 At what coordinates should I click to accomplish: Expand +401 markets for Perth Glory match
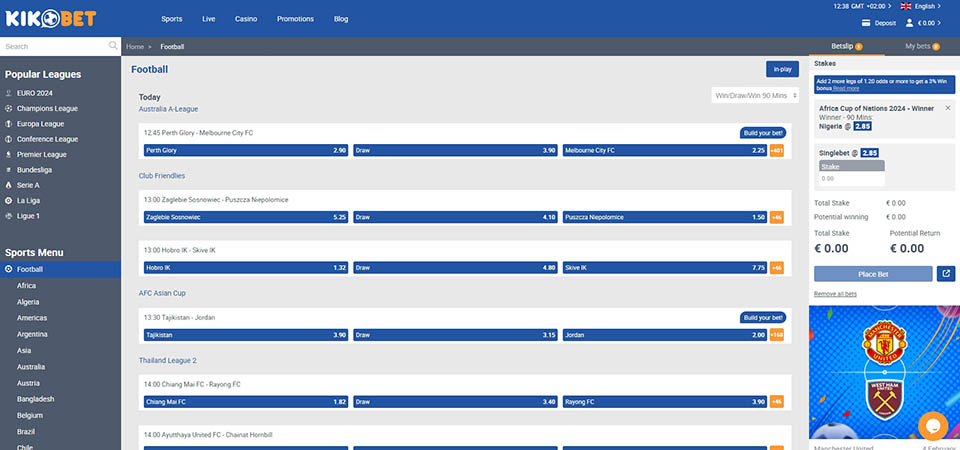coord(777,150)
